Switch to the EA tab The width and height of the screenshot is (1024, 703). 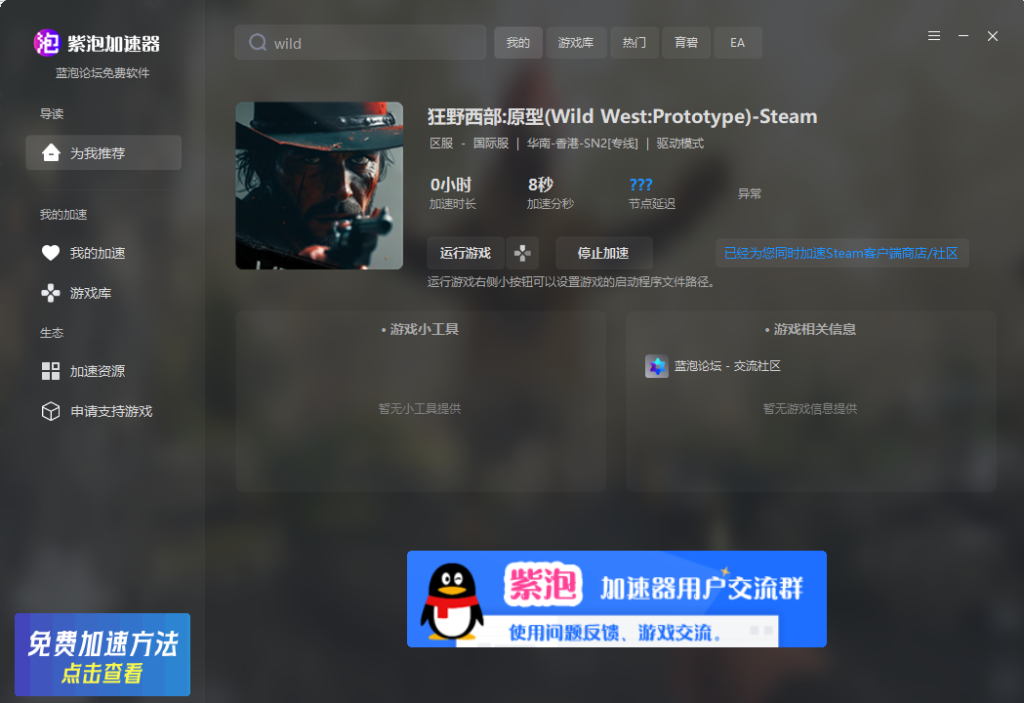point(737,42)
